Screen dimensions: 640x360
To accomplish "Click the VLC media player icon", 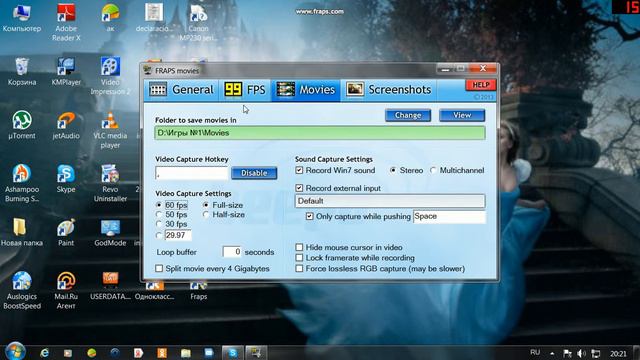I will (x=110, y=129).
